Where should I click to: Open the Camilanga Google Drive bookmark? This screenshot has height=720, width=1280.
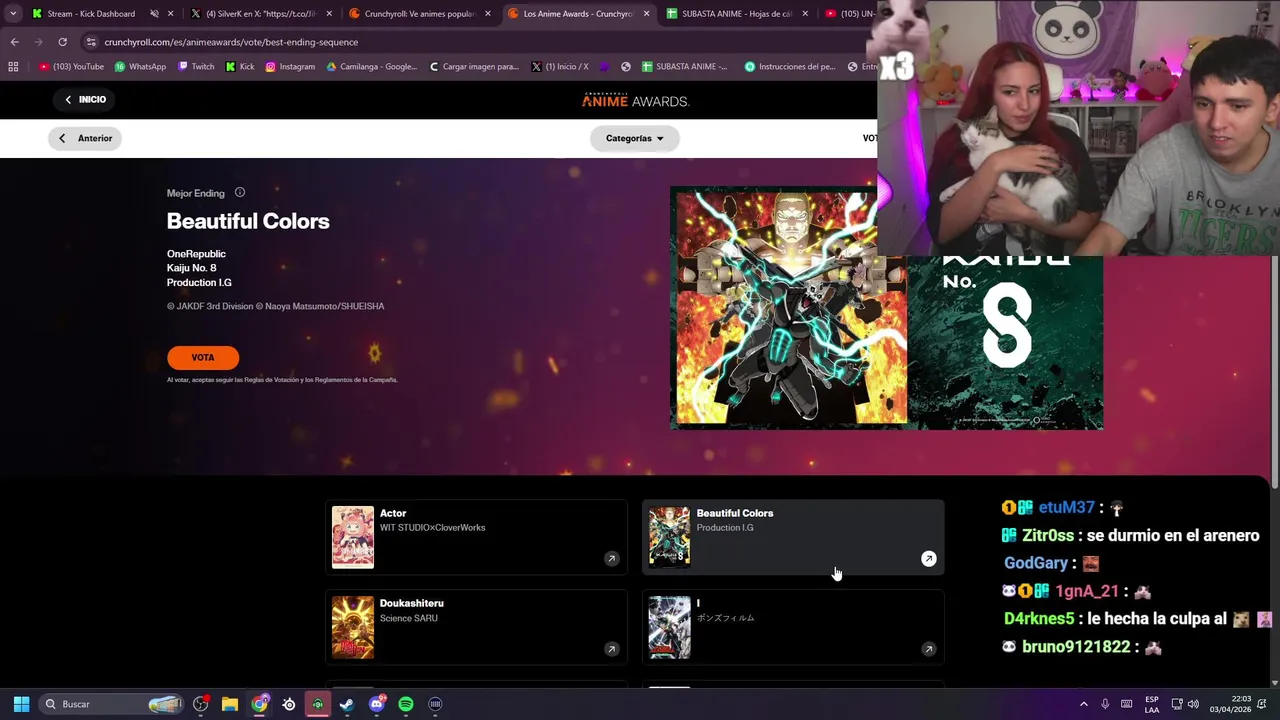(x=372, y=67)
